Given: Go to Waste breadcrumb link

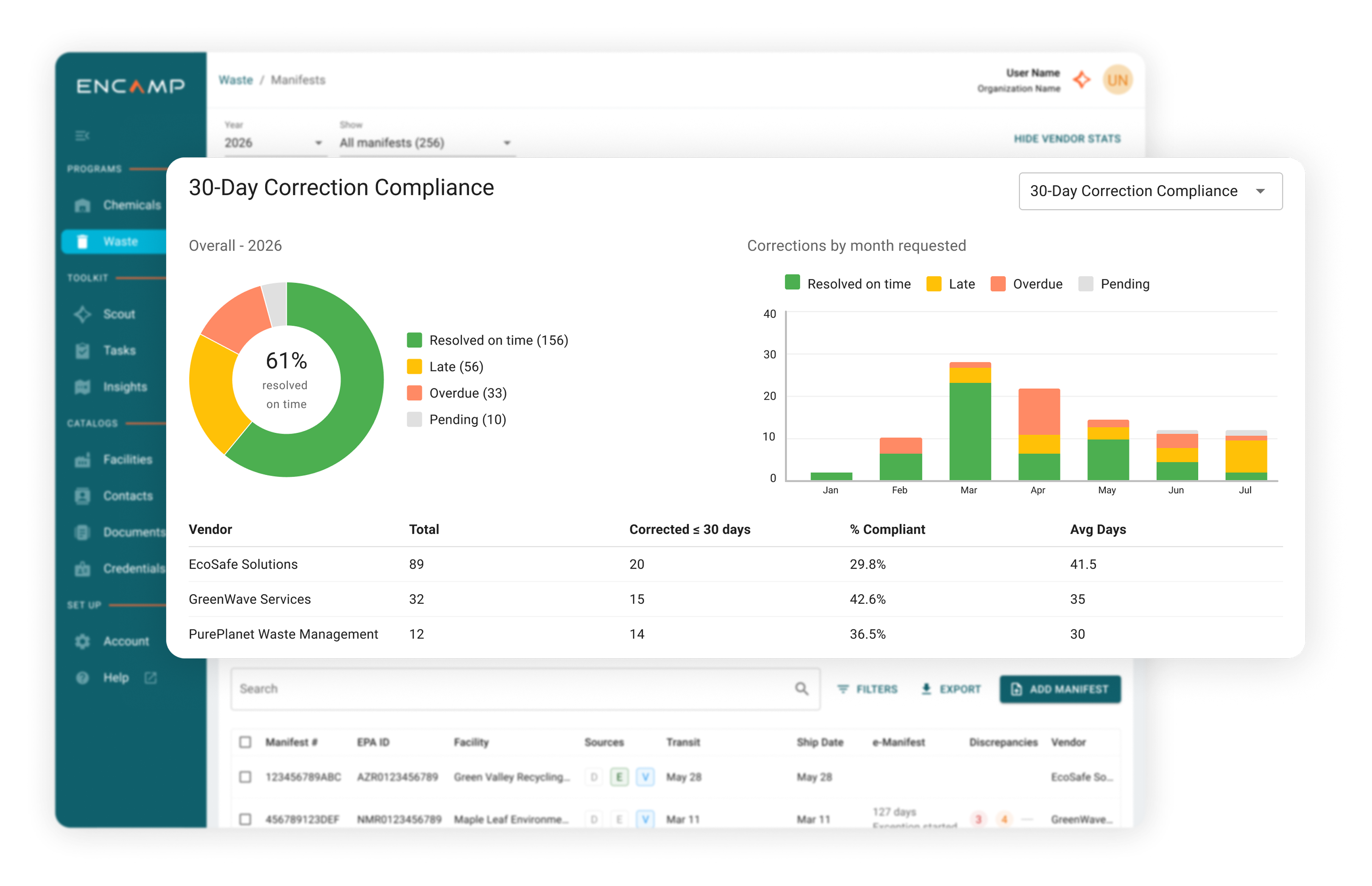Looking at the screenshot, I should (236, 80).
